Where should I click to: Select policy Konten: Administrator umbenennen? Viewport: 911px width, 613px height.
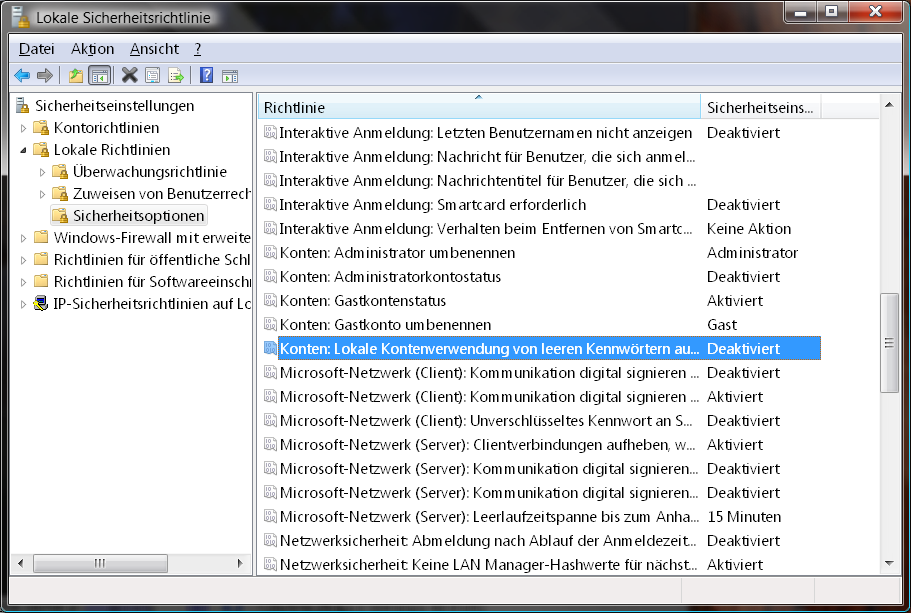397,253
